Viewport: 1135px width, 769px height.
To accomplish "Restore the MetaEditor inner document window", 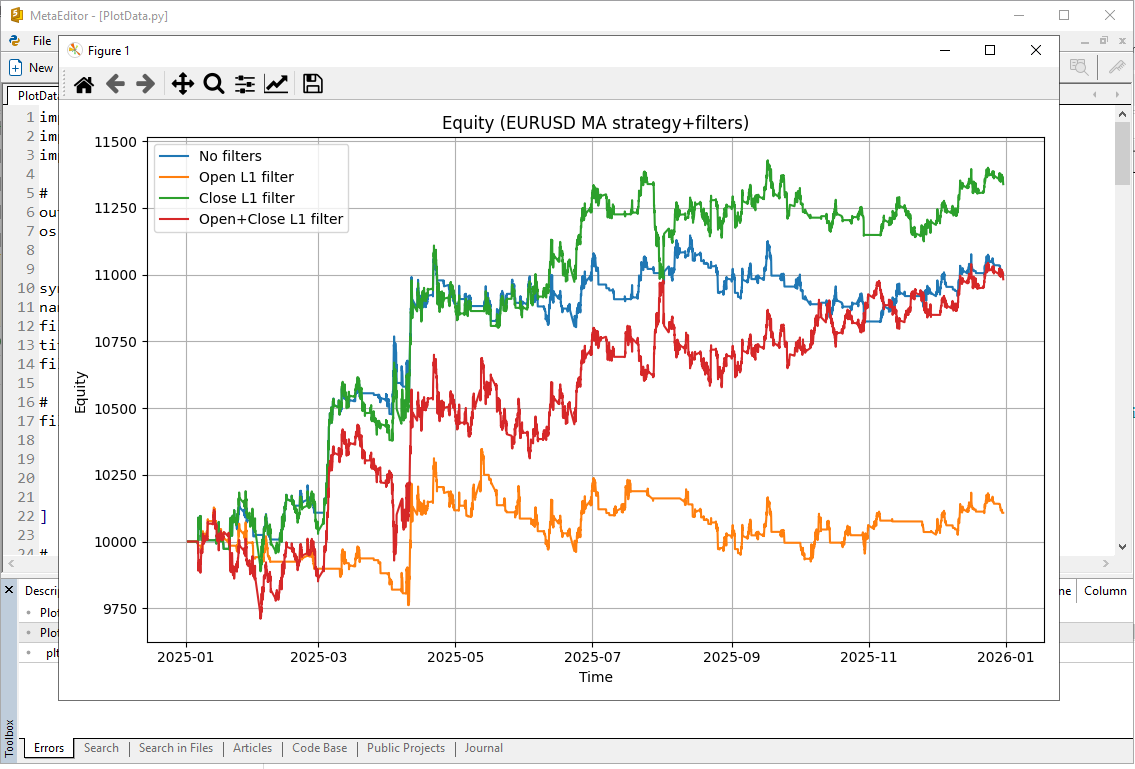I will click(1104, 41).
